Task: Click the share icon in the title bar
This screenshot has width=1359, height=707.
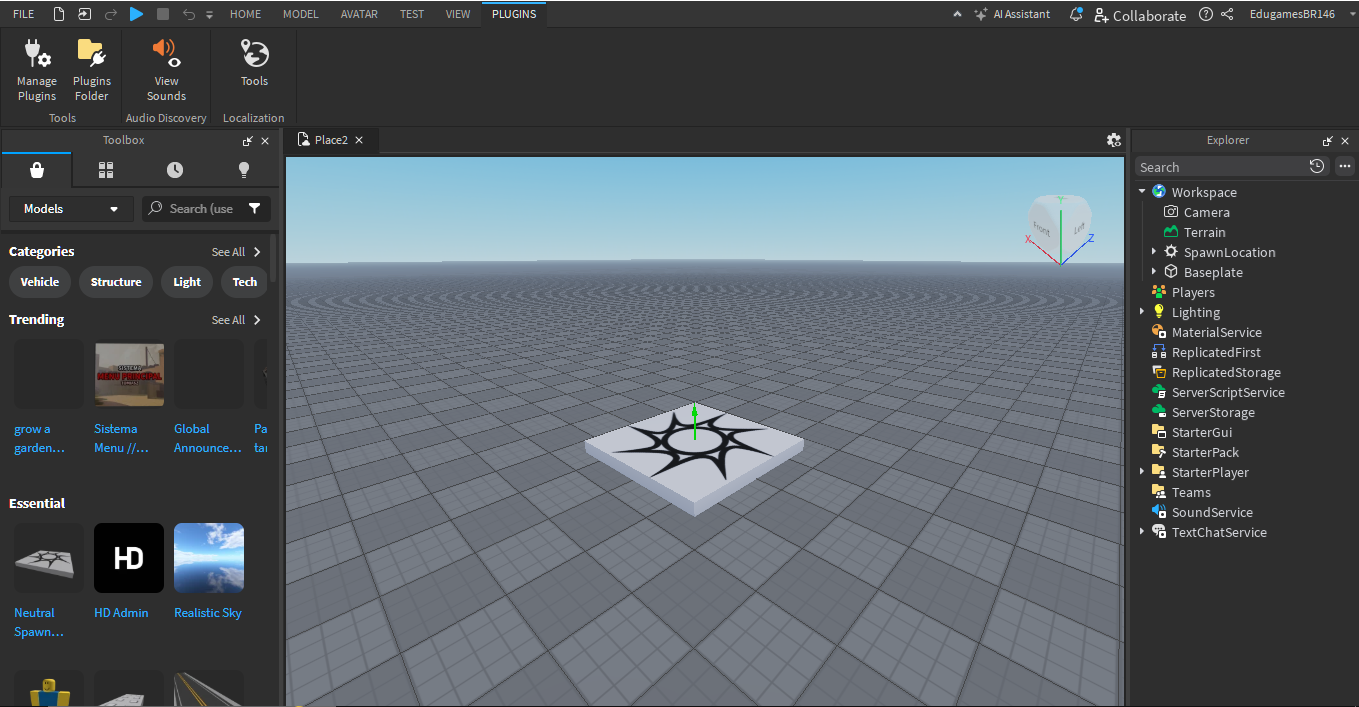Action: point(1228,14)
